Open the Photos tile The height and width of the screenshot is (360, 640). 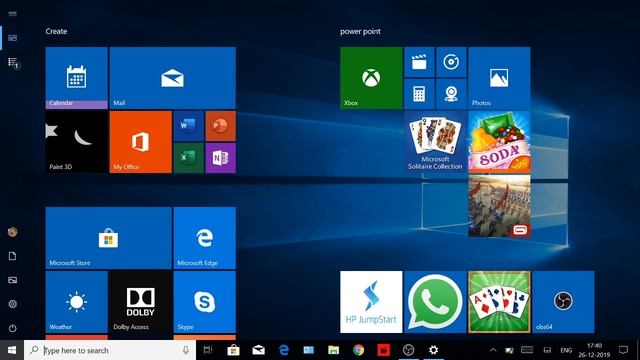(x=499, y=78)
